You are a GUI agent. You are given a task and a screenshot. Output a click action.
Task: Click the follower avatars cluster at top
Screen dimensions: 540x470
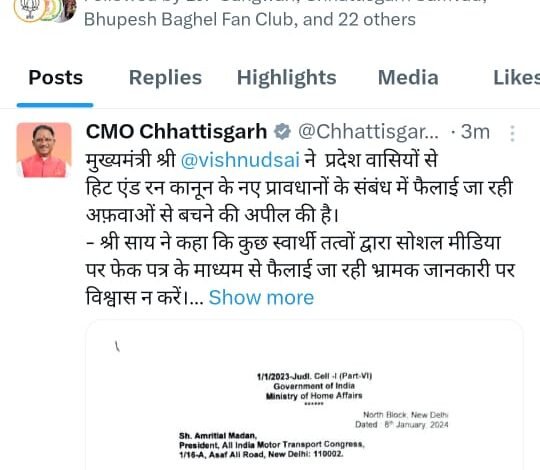(x=45, y=10)
